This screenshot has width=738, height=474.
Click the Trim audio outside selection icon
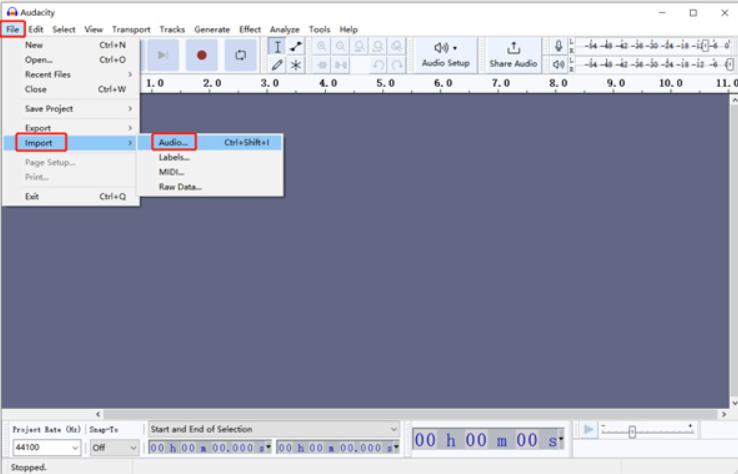322,64
